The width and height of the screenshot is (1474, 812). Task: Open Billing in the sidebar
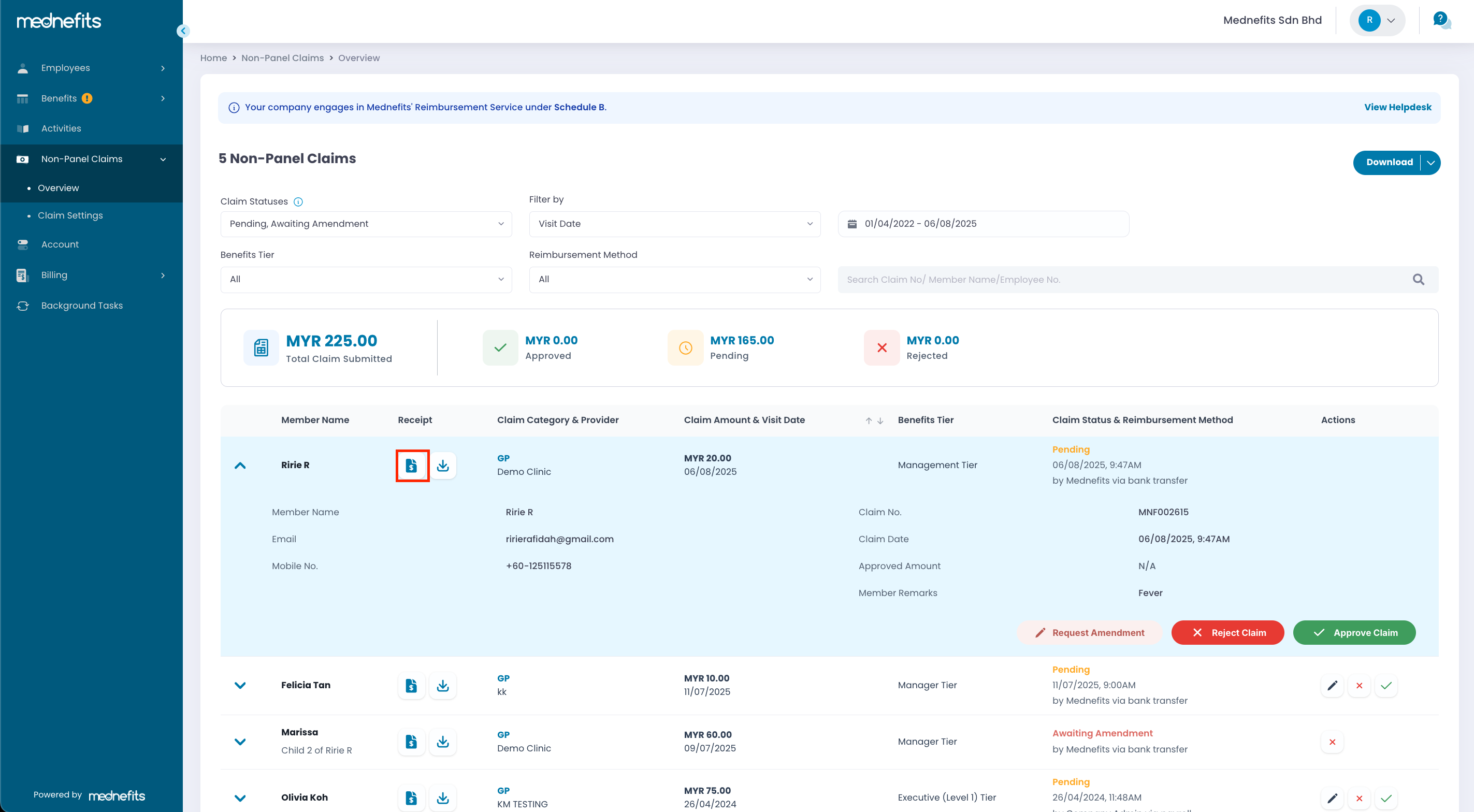coord(92,275)
